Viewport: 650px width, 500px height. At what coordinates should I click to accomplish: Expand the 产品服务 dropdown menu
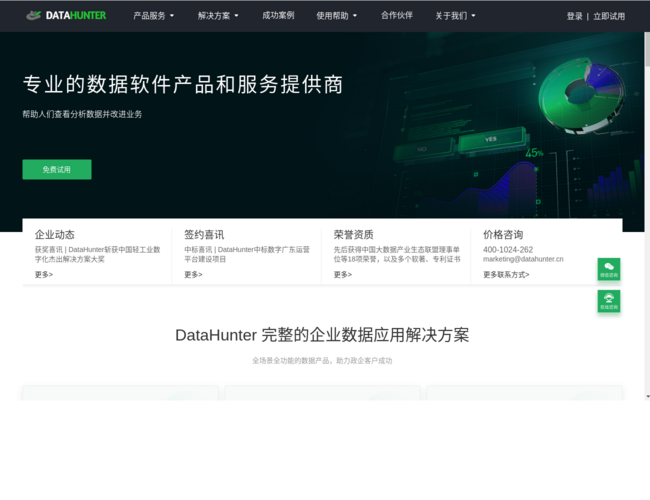click(x=153, y=16)
